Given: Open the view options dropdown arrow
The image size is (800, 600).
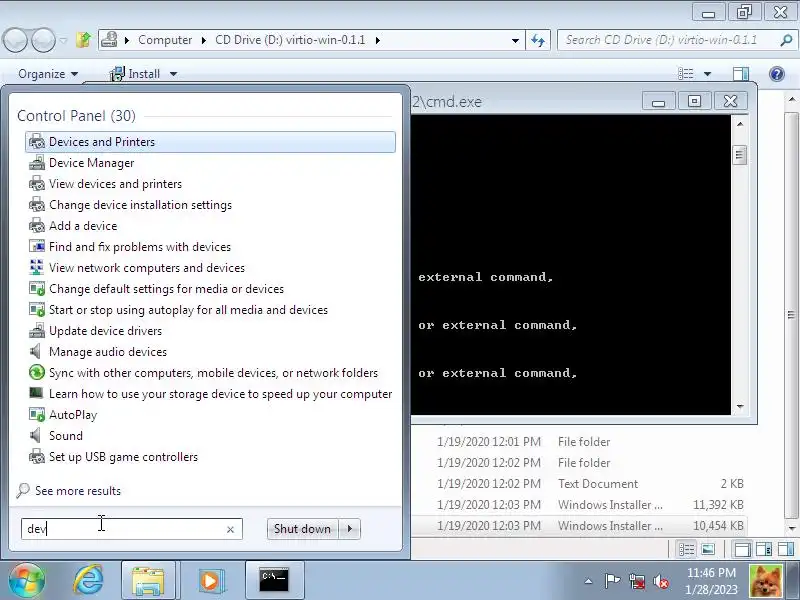Looking at the screenshot, I should tap(708, 74).
